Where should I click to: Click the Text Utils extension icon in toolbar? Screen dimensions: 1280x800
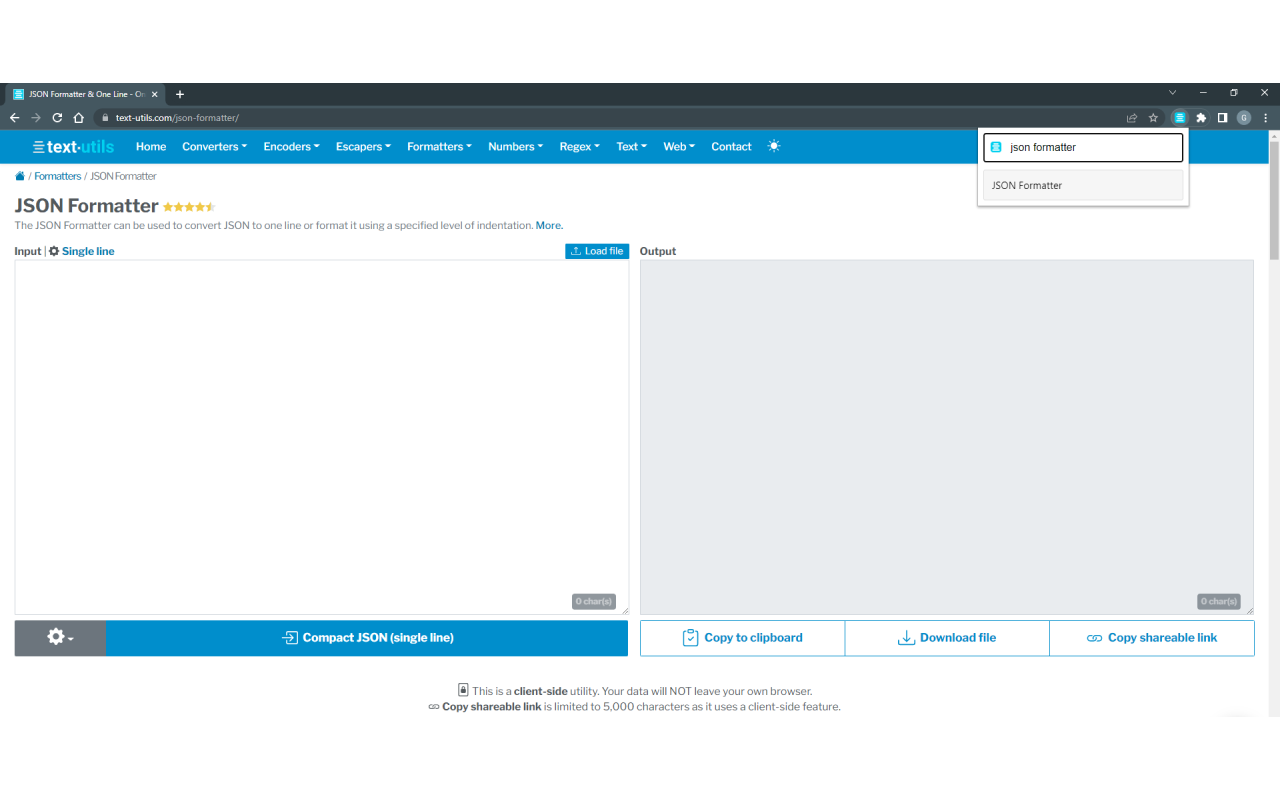click(1180, 118)
